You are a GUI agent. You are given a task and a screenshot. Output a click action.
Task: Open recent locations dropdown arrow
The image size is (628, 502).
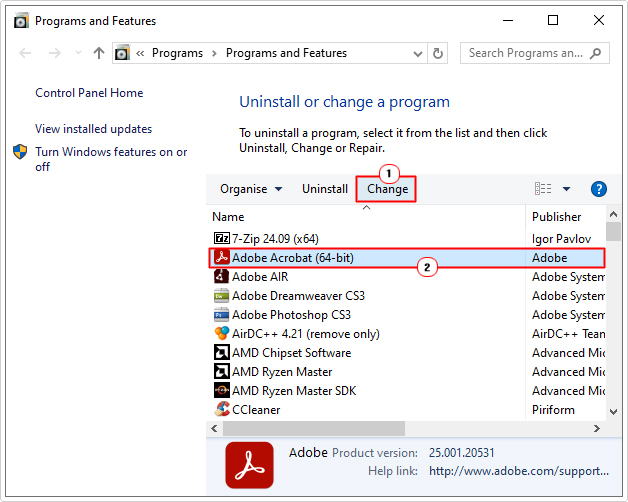[78, 53]
